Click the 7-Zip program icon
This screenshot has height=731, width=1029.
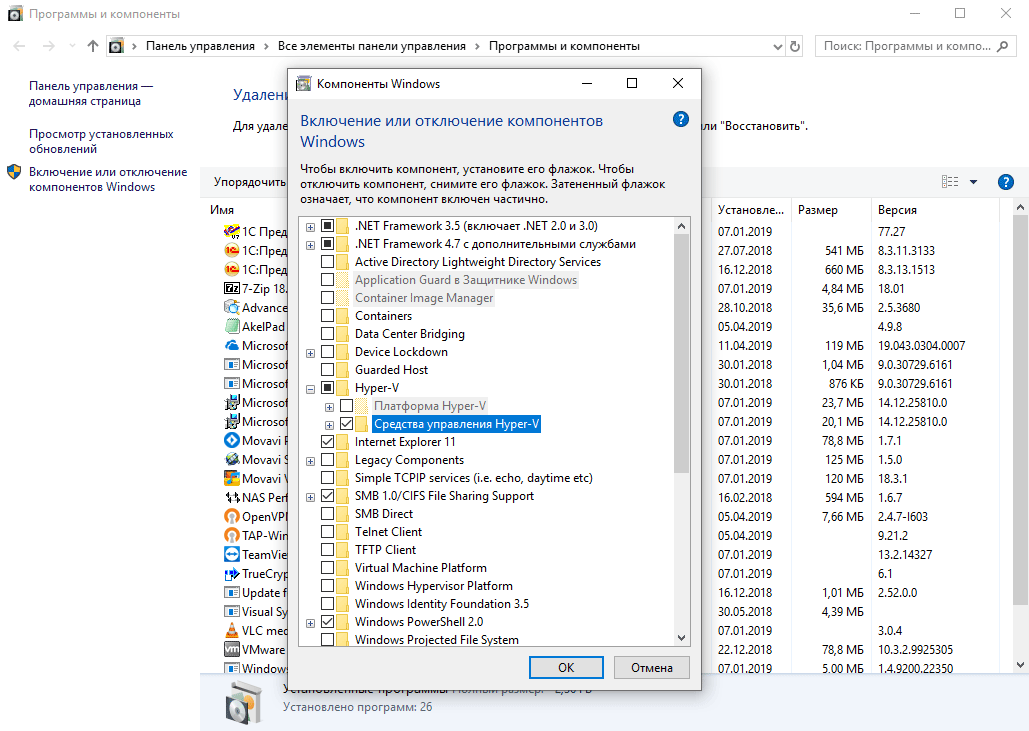[x=231, y=289]
